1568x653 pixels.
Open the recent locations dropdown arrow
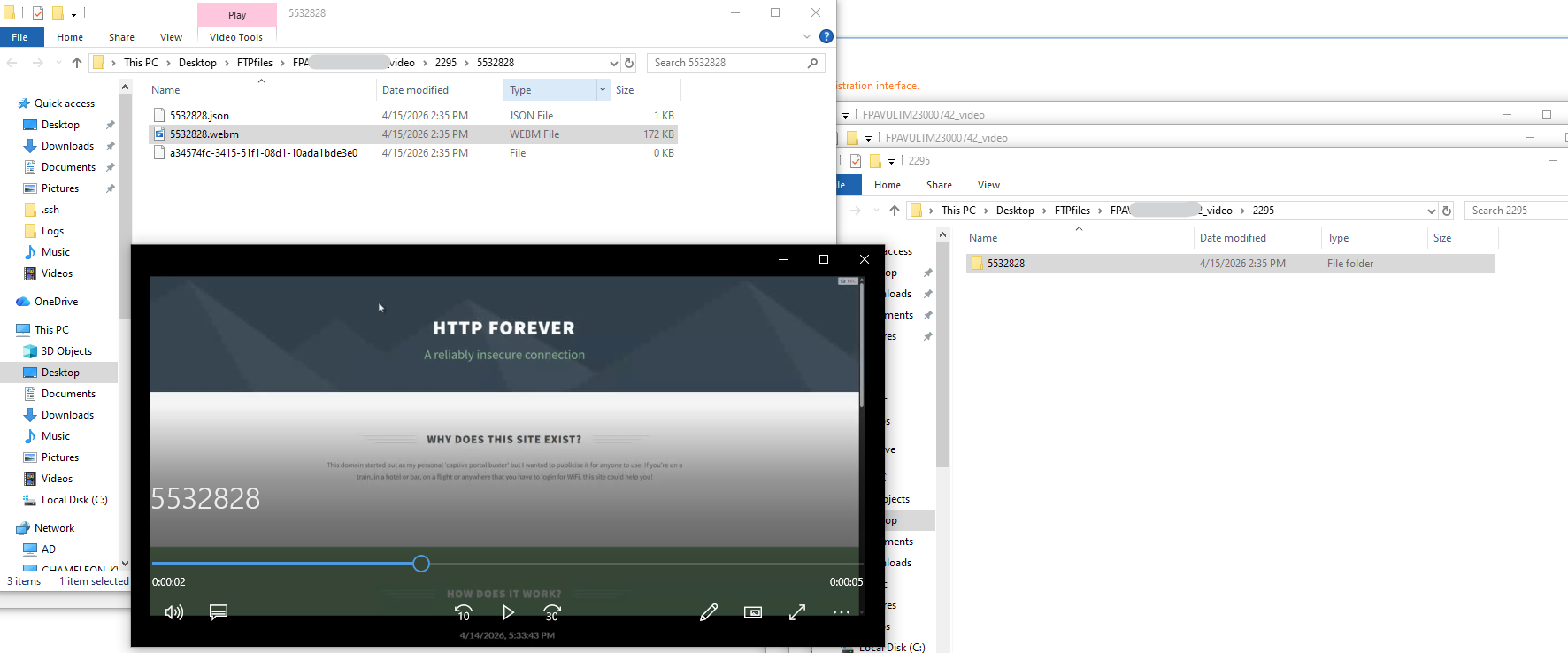[58, 63]
